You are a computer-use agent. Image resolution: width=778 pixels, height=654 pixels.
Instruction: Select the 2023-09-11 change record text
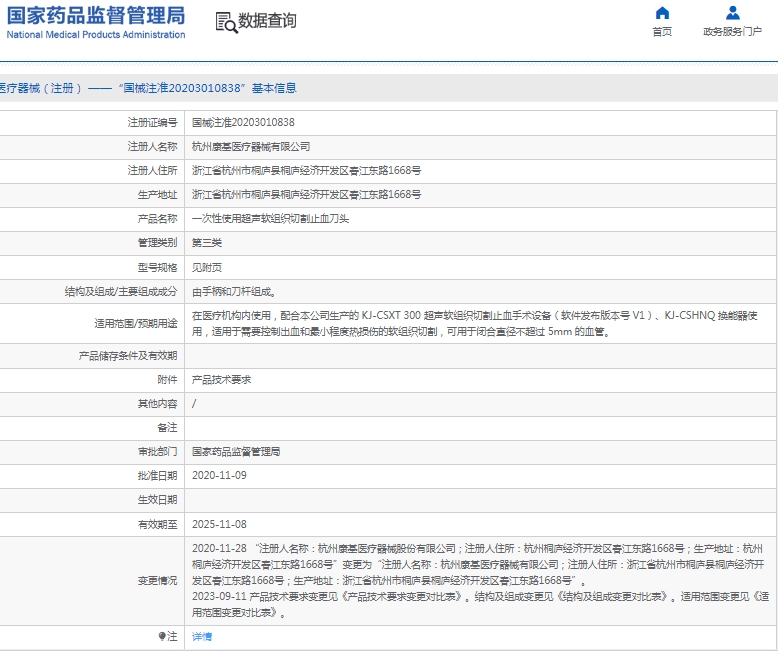coord(480,604)
